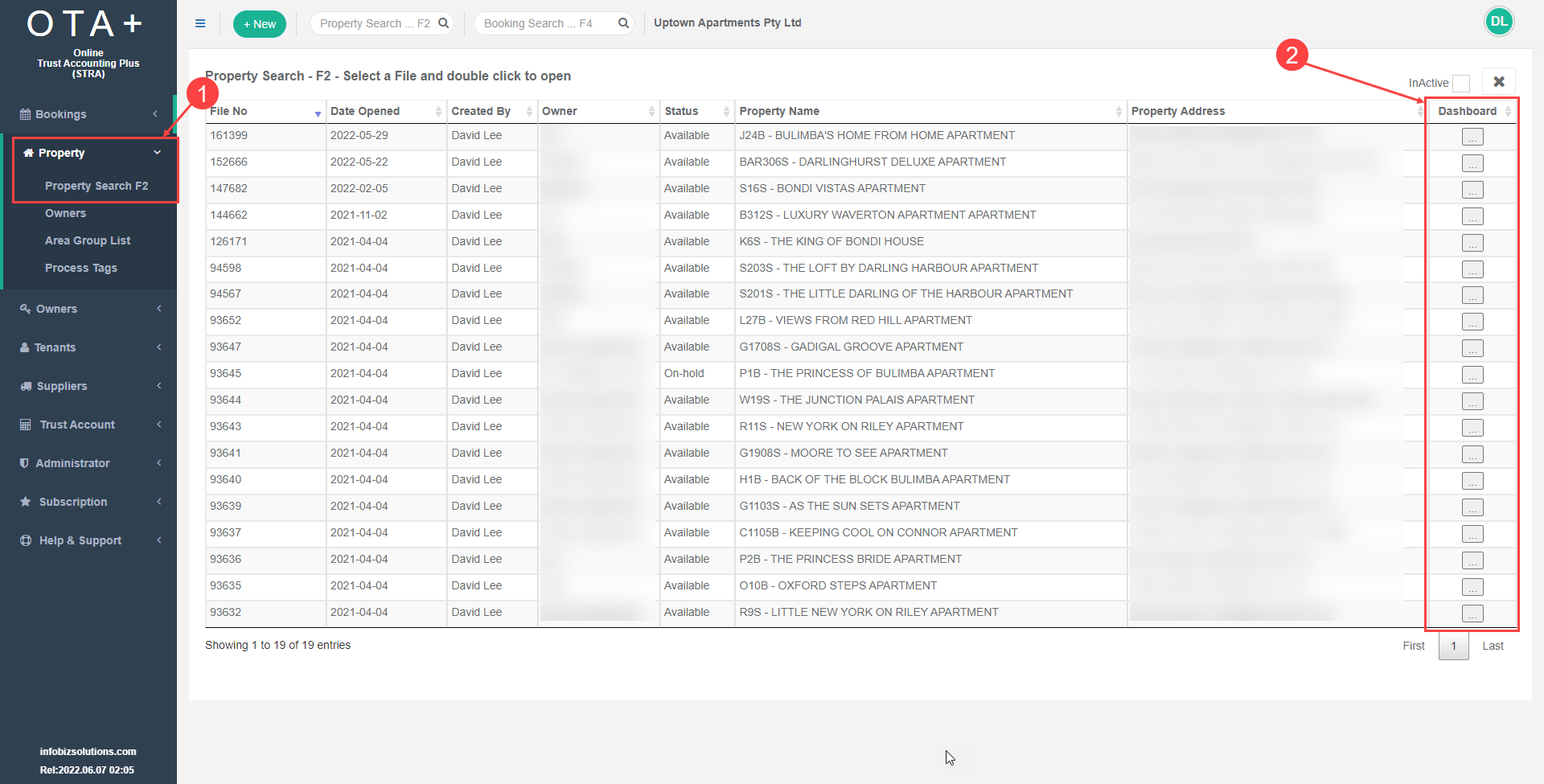The width and height of the screenshot is (1544, 784).
Task: Select the J24B Bulimba's Home property name
Action: 877,135
